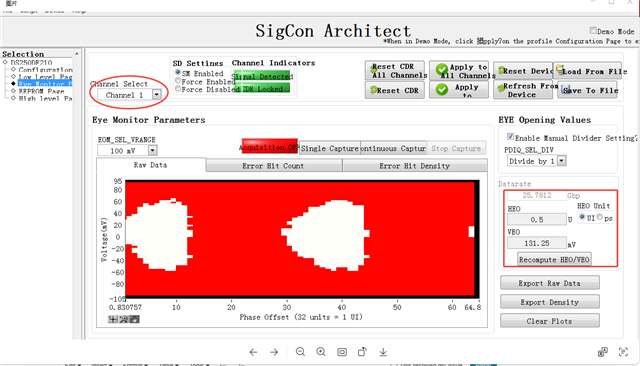Open the Channel Select dropdown arrow
The image size is (640, 366).
(156, 95)
